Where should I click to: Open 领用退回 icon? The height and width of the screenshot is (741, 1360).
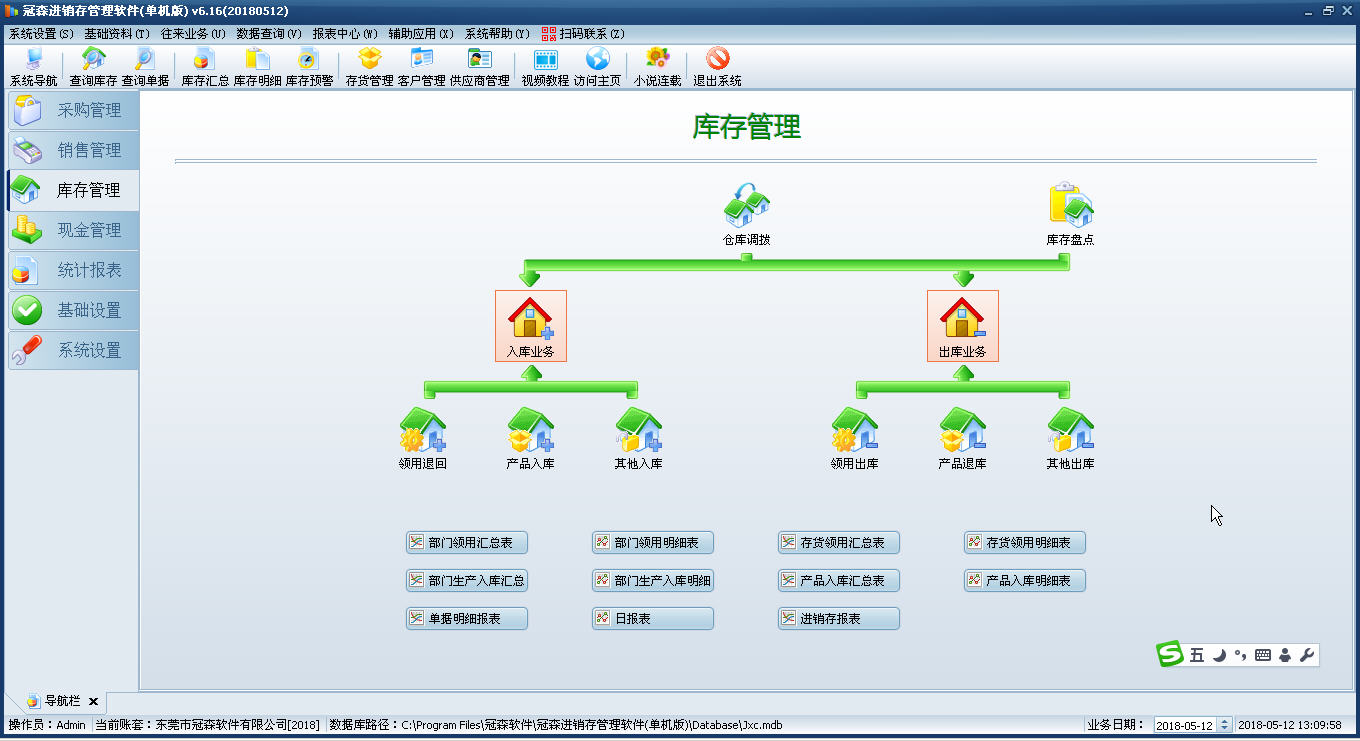tap(423, 438)
